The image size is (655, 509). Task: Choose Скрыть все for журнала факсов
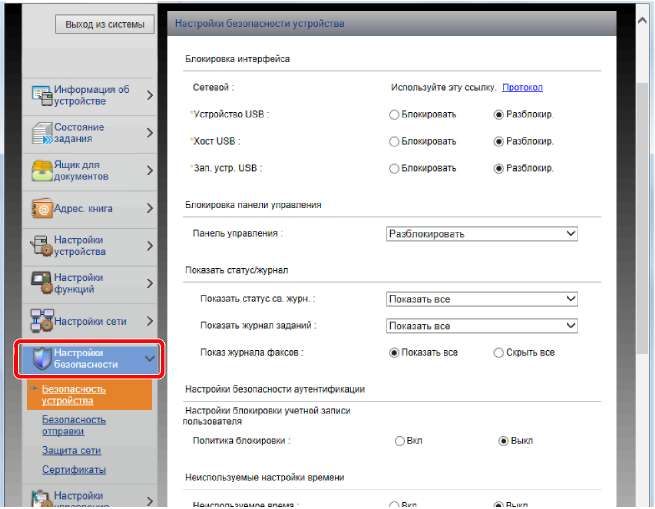coord(499,353)
